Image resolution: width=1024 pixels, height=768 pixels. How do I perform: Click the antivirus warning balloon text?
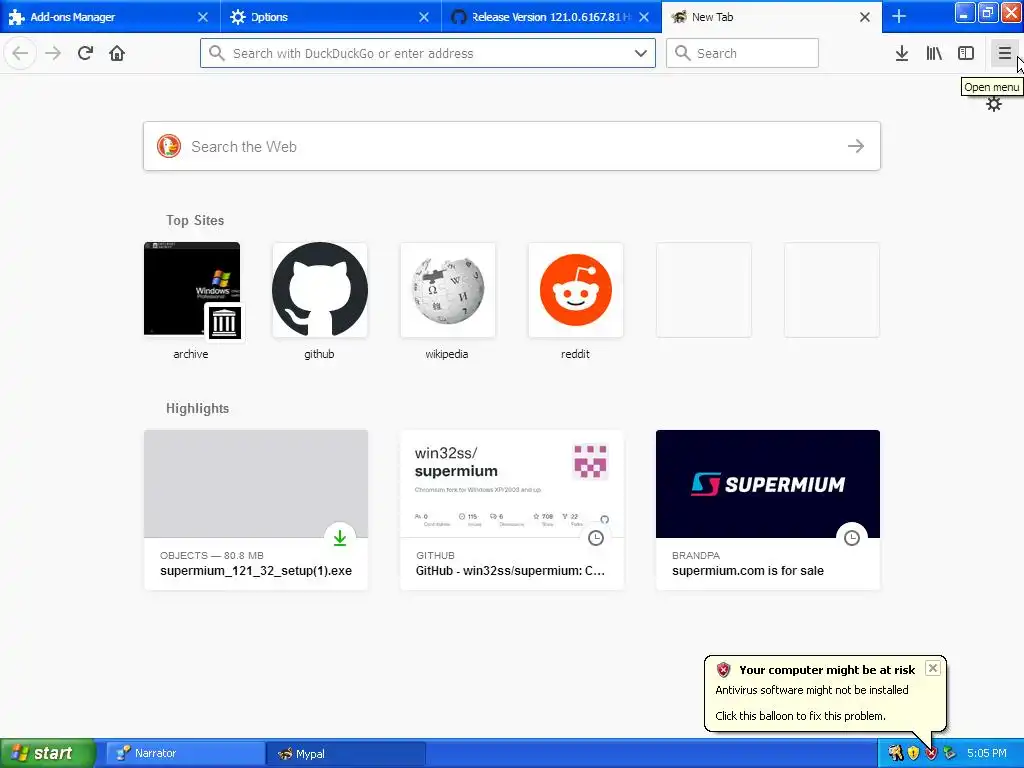812,690
